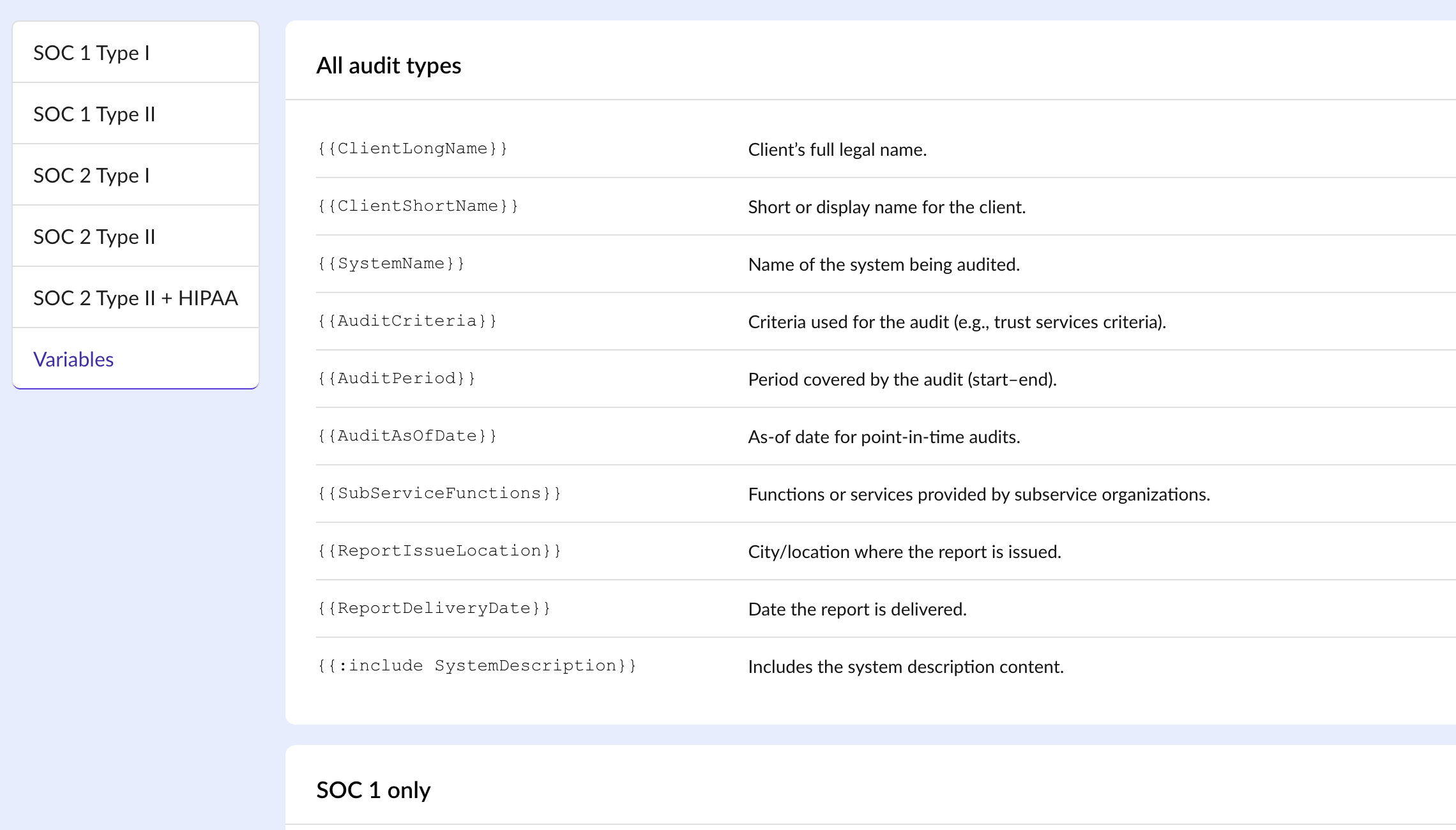The height and width of the screenshot is (830, 1456).
Task: Click the {{ReportDeliveryDate}} variable code
Action: coord(434,608)
